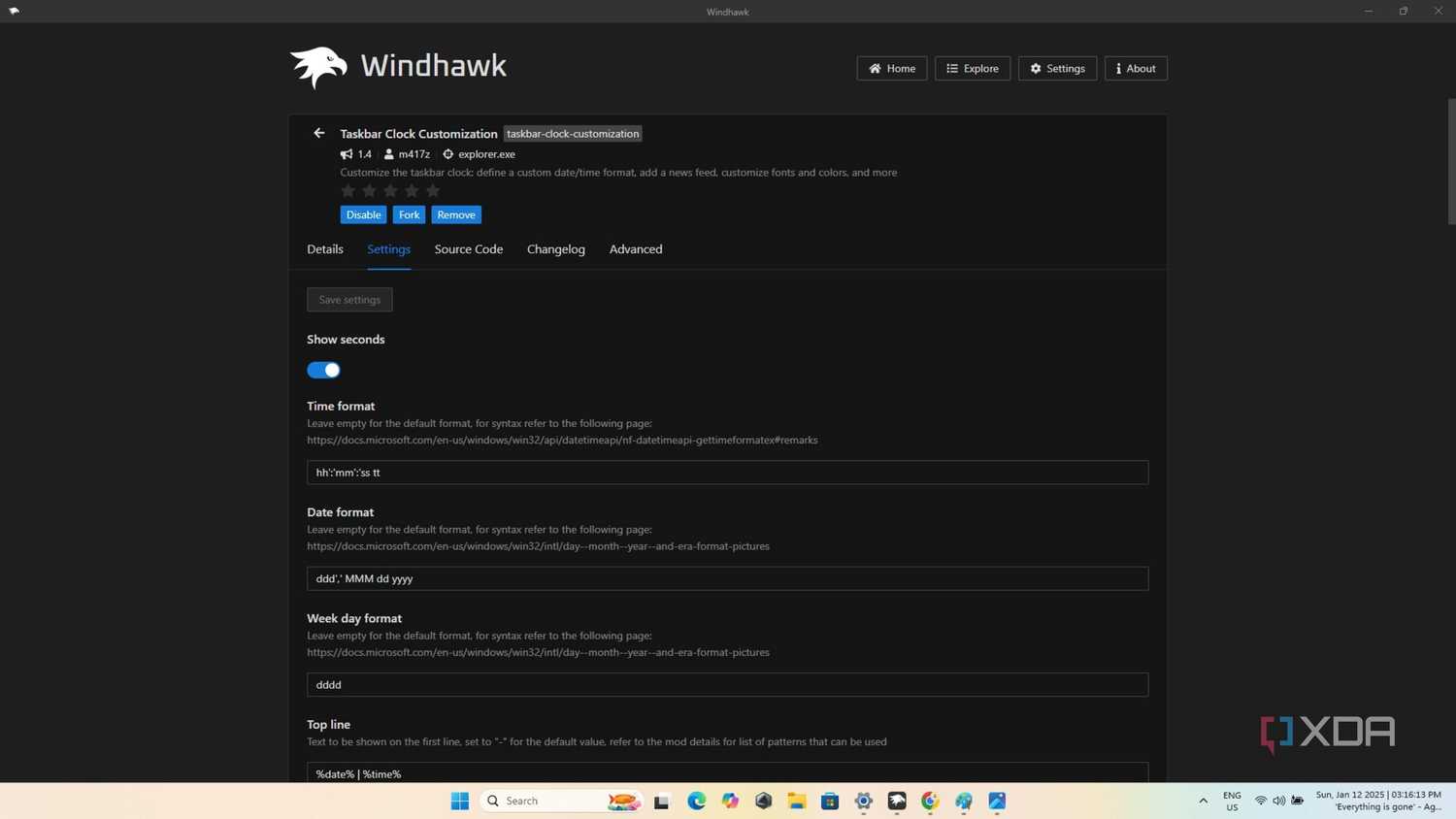Fork the mod
The height and width of the screenshot is (819, 1456).
click(x=409, y=214)
